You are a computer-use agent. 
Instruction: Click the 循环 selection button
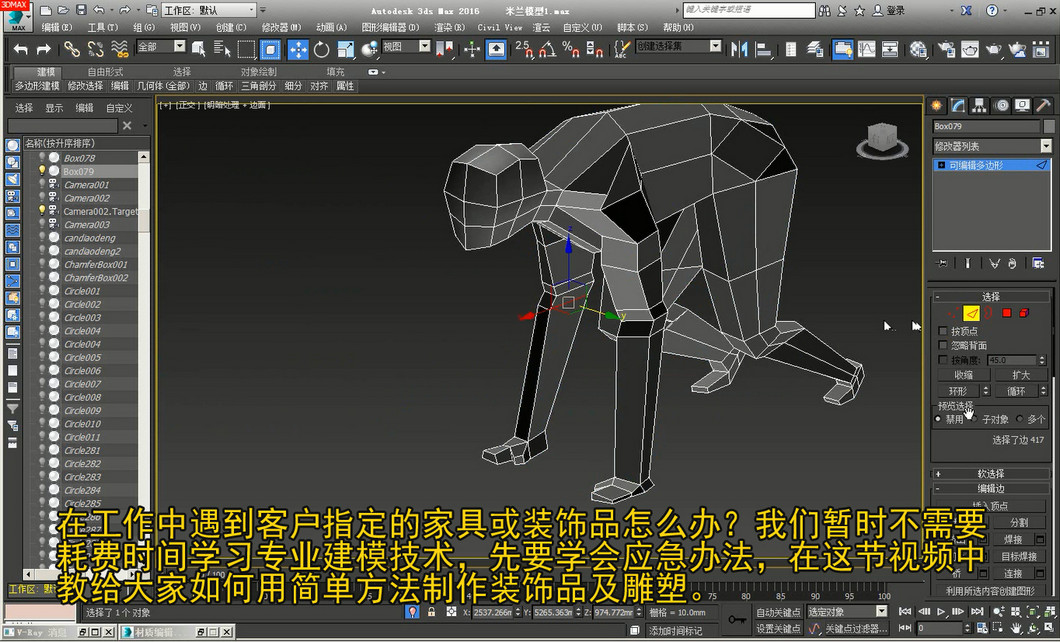(x=1016, y=391)
